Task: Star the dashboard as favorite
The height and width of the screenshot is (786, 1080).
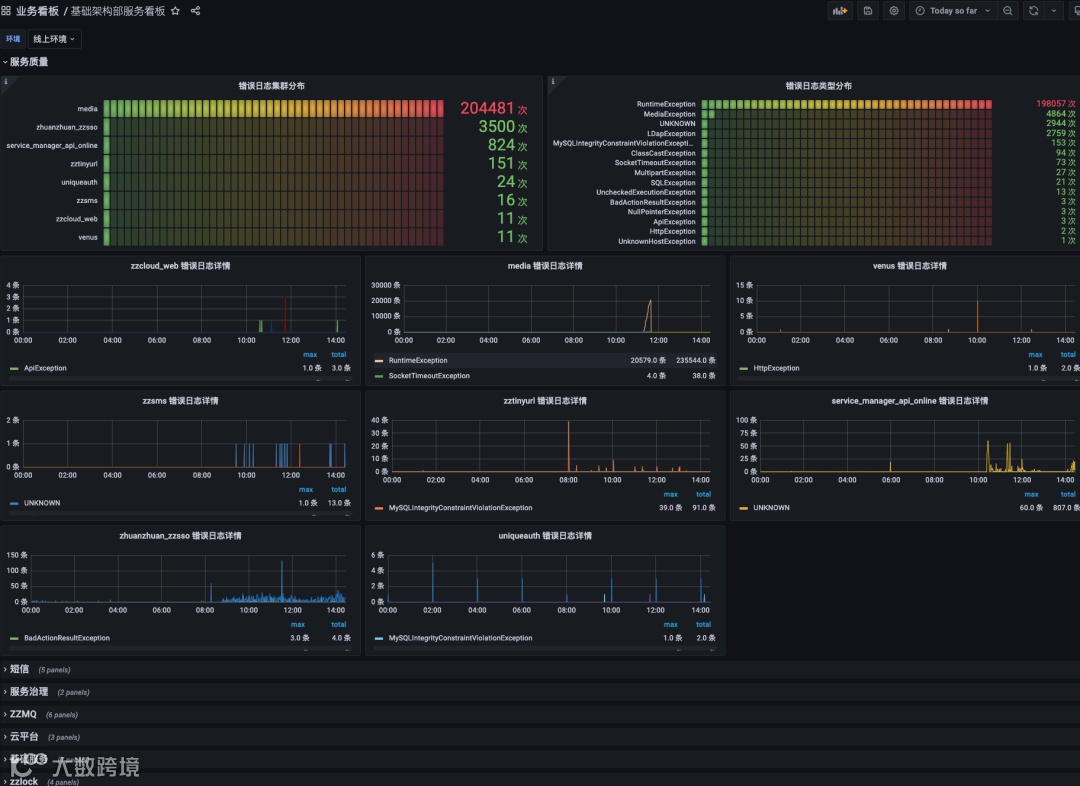Action: tap(176, 11)
